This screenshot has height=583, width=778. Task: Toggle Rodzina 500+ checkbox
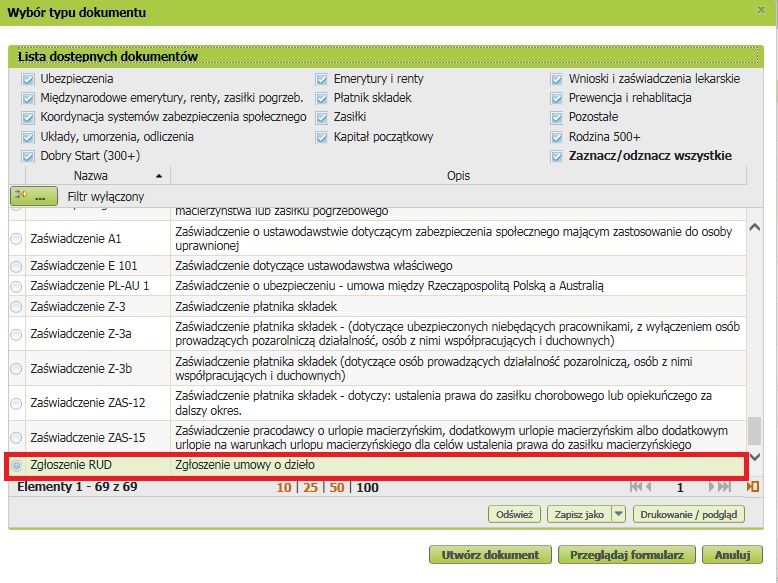click(557, 137)
